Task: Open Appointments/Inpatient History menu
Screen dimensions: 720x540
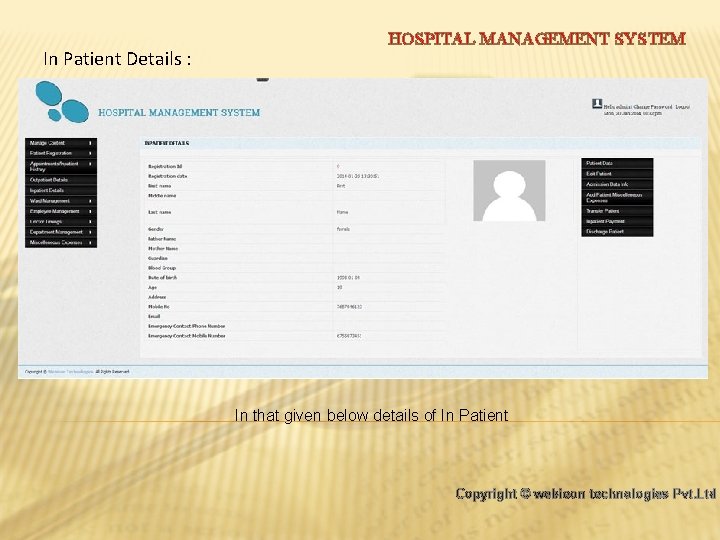Action: click(61, 166)
